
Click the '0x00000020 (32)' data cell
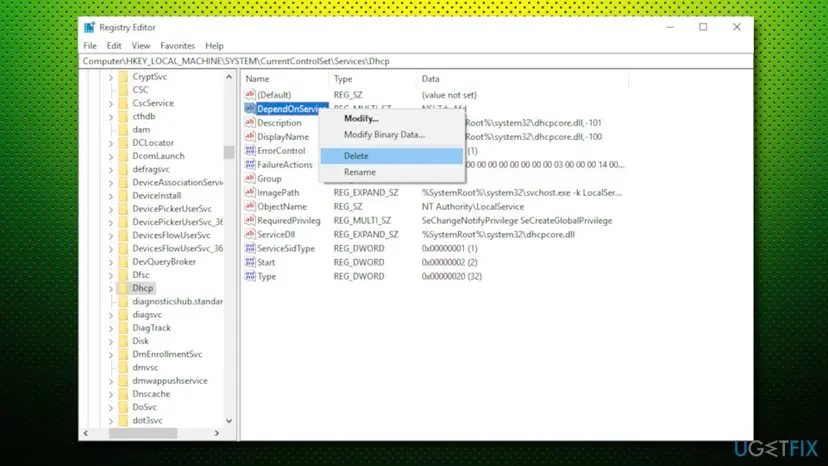[451, 276]
